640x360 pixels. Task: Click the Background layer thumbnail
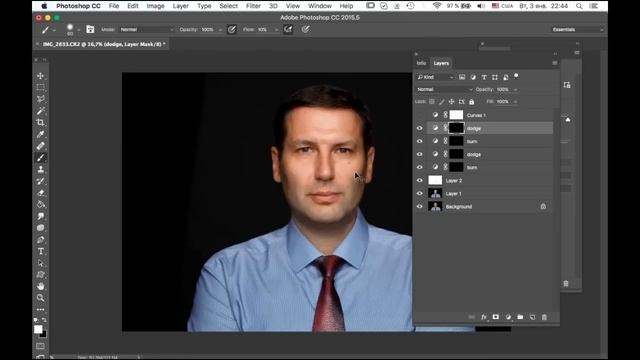coord(435,207)
